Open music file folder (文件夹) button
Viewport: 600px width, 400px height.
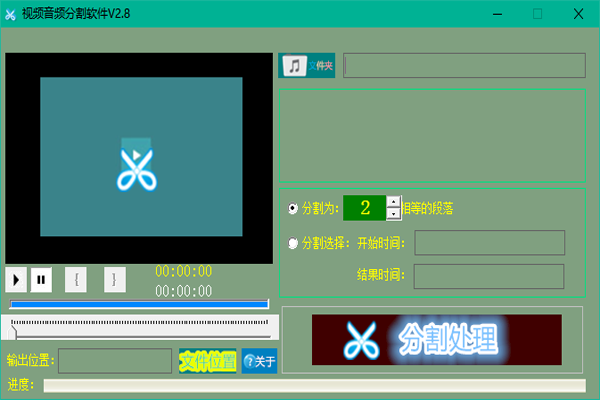[307, 66]
